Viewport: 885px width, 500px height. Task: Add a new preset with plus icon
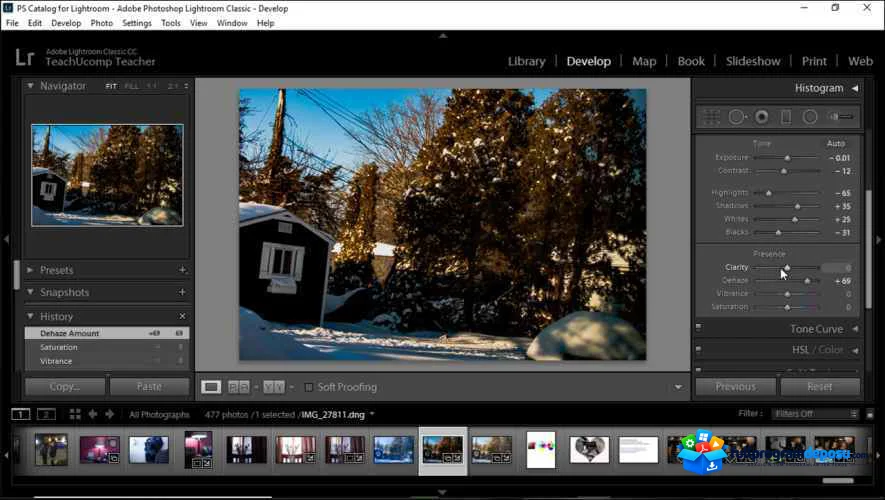click(x=182, y=270)
